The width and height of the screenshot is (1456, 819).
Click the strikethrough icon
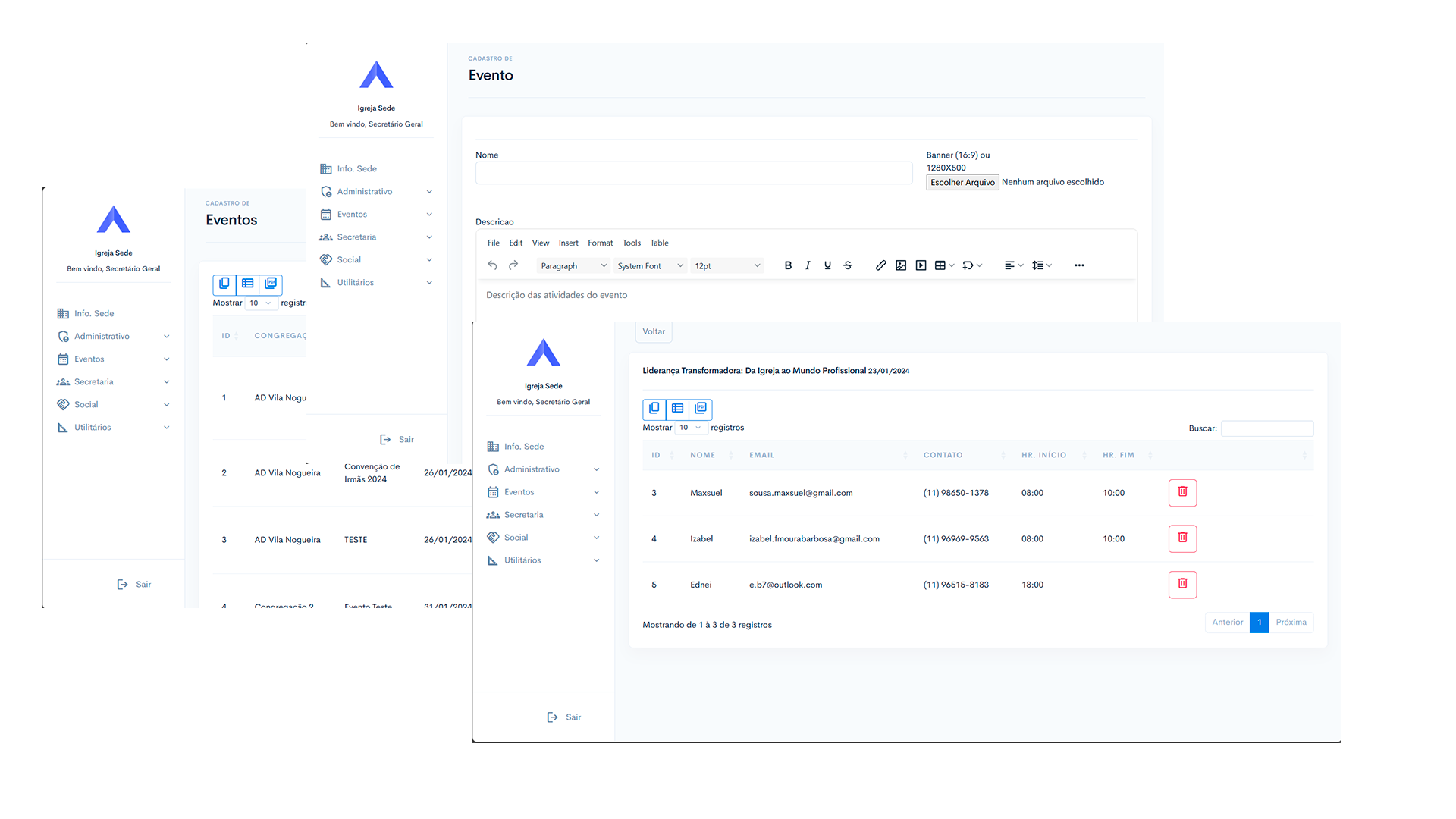click(x=848, y=265)
